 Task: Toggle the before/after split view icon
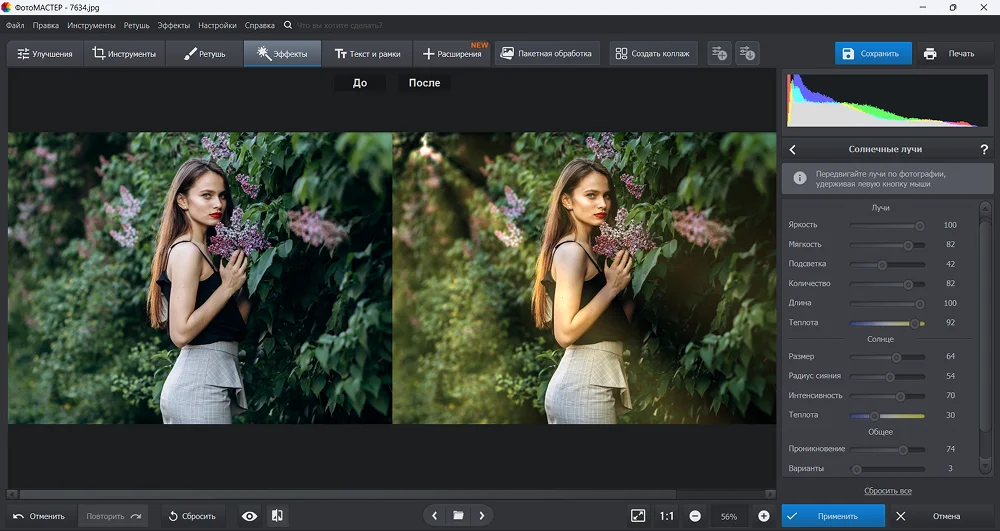(277, 516)
